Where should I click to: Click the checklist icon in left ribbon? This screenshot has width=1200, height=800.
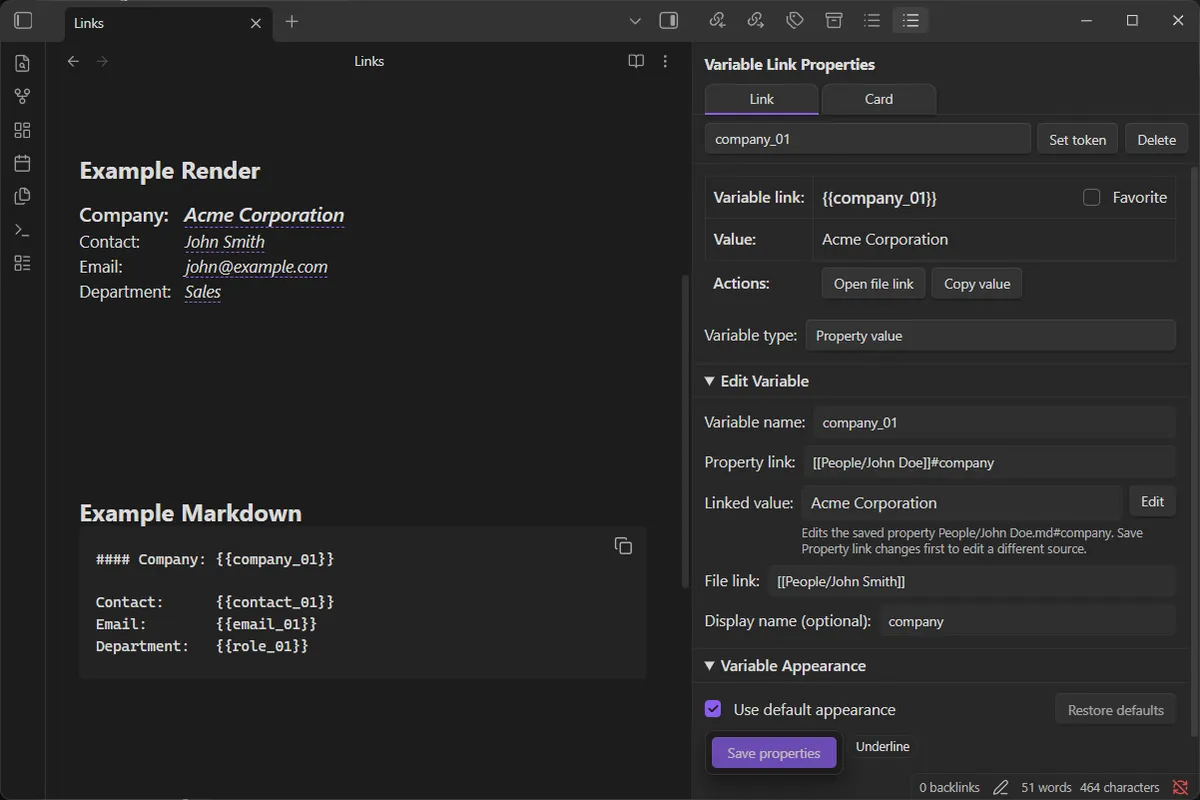coord(23,263)
